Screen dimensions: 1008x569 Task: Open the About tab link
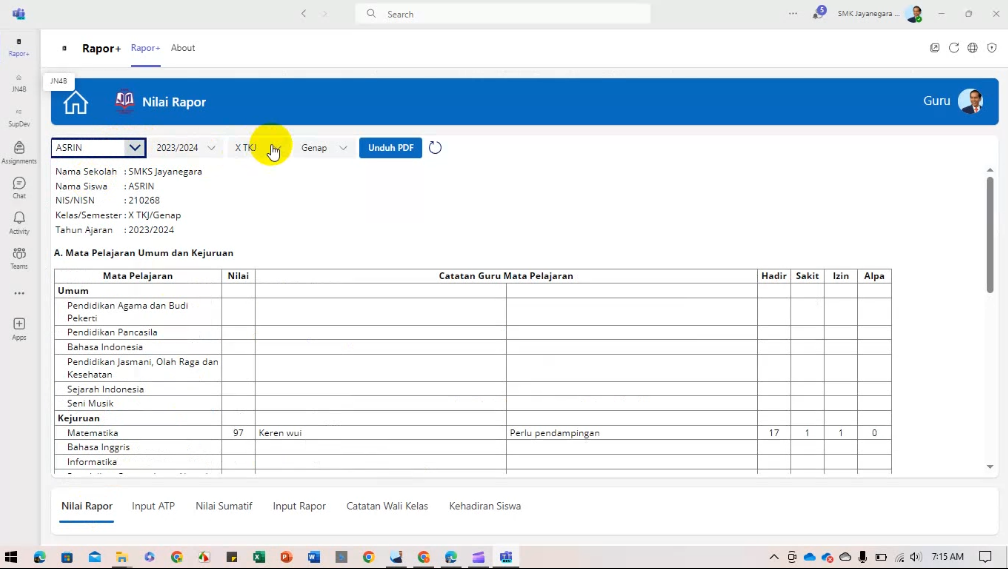[183, 48]
